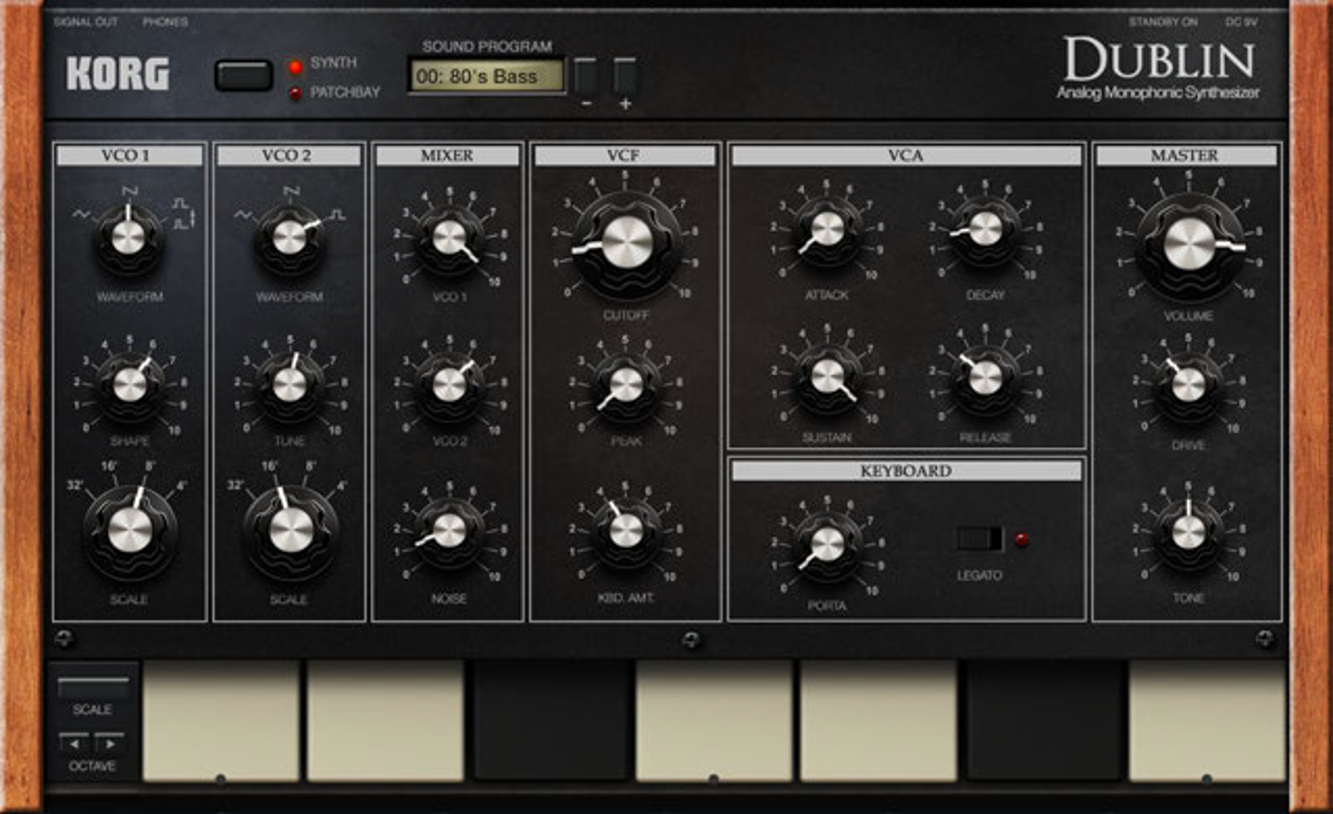Click the VCO 1 waveform selector knob
Screen dimensions: 1333x814
point(128,237)
